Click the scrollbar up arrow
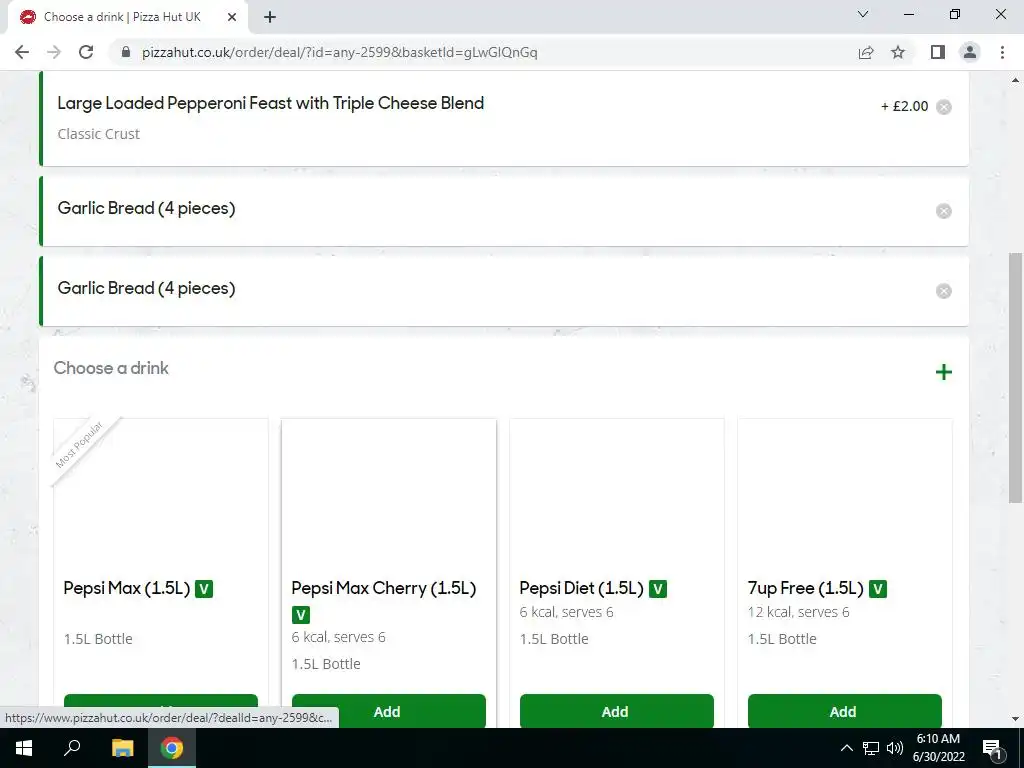1024x768 pixels. (x=1015, y=80)
